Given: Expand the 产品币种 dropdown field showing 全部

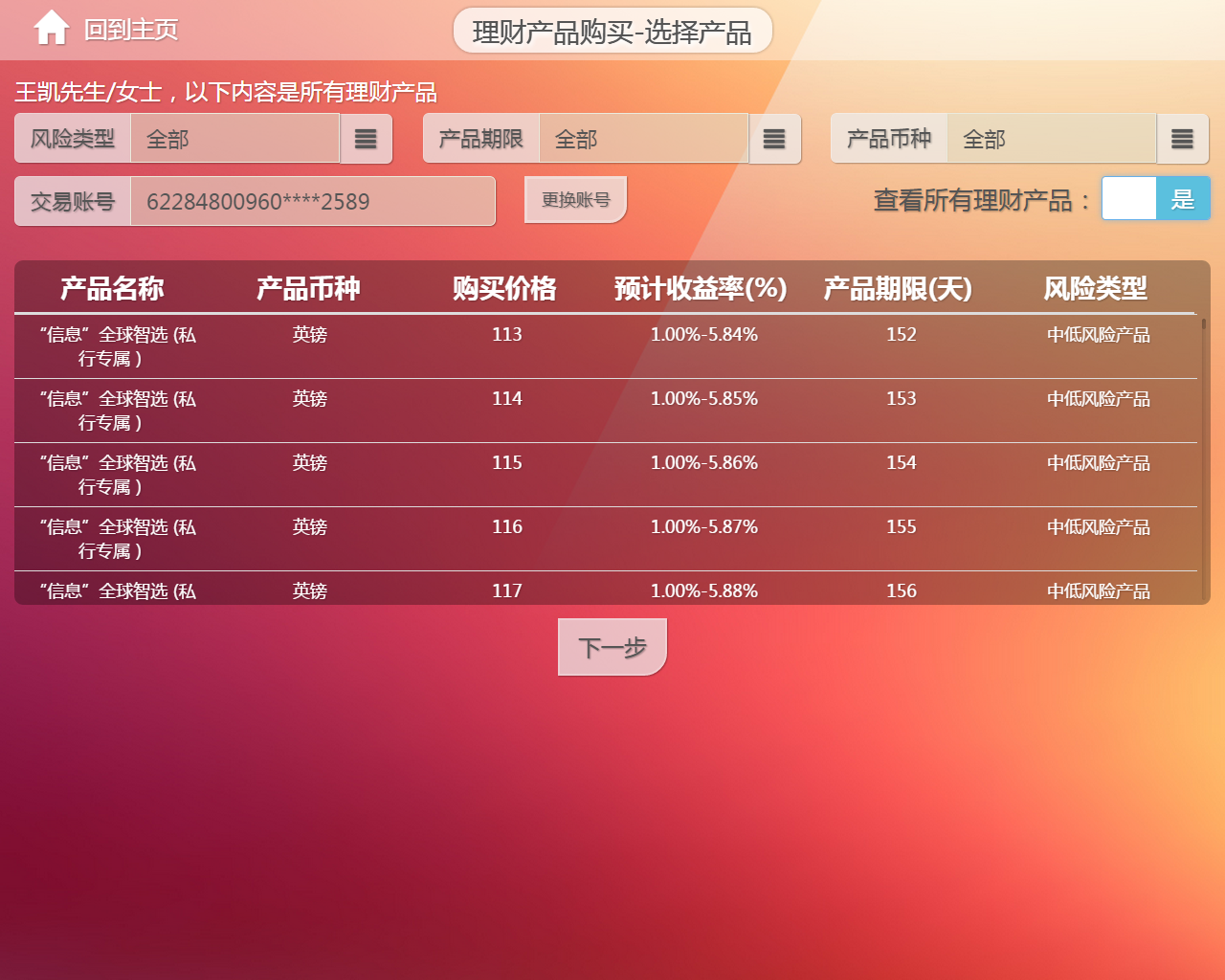Looking at the screenshot, I should click(1051, 140).
